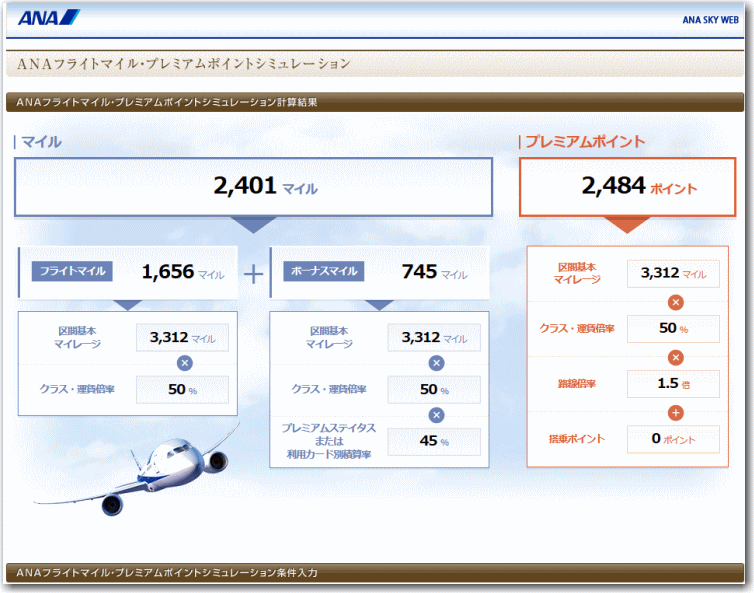This screenshot has width=754, height=593.
Task: Click the orange multiply icon above 1.5 倍
Action: (x=676, y=357)
